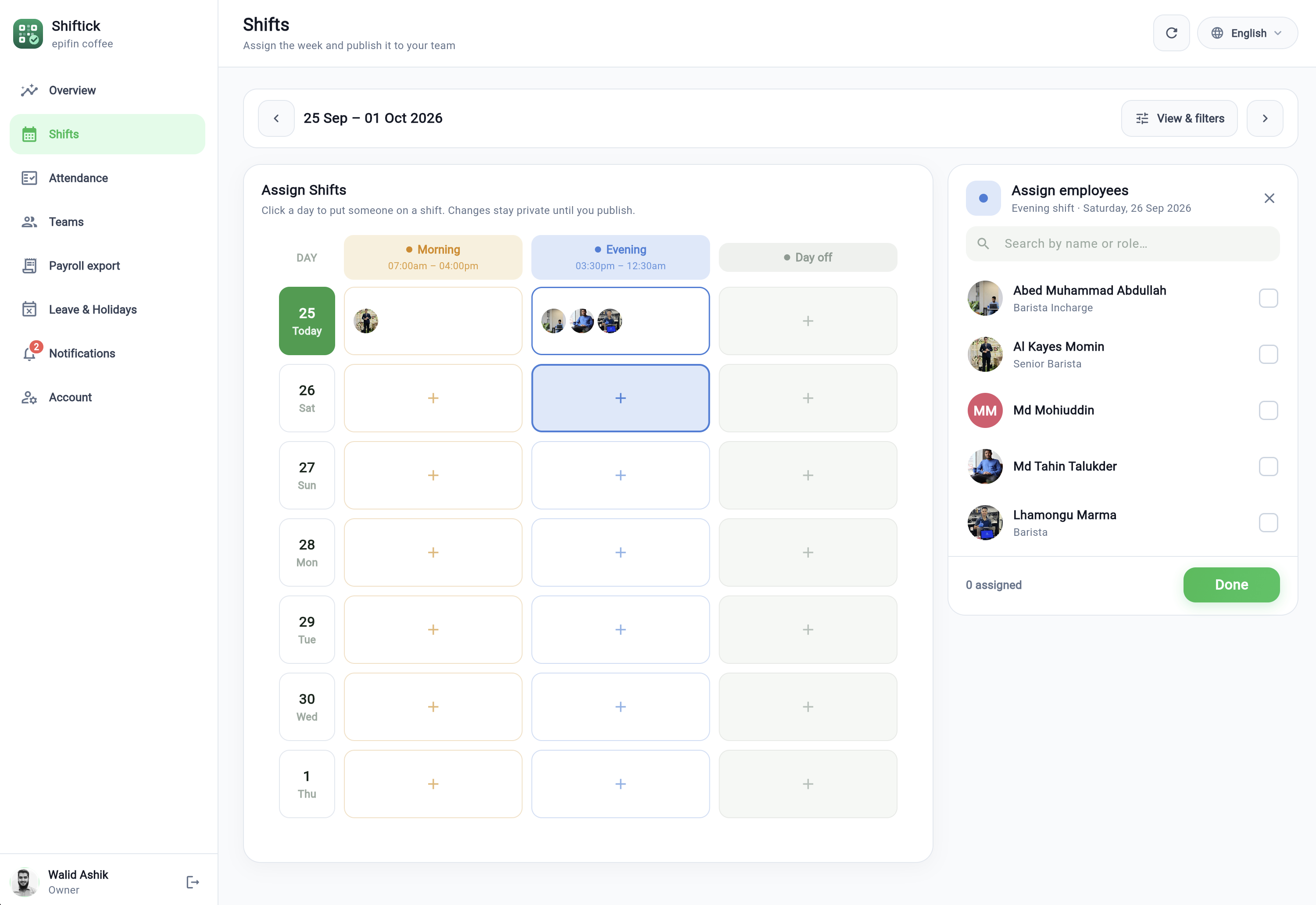The image size is (1316, 905).
Task: Open Payroll export
Action: tap(107, 266)
